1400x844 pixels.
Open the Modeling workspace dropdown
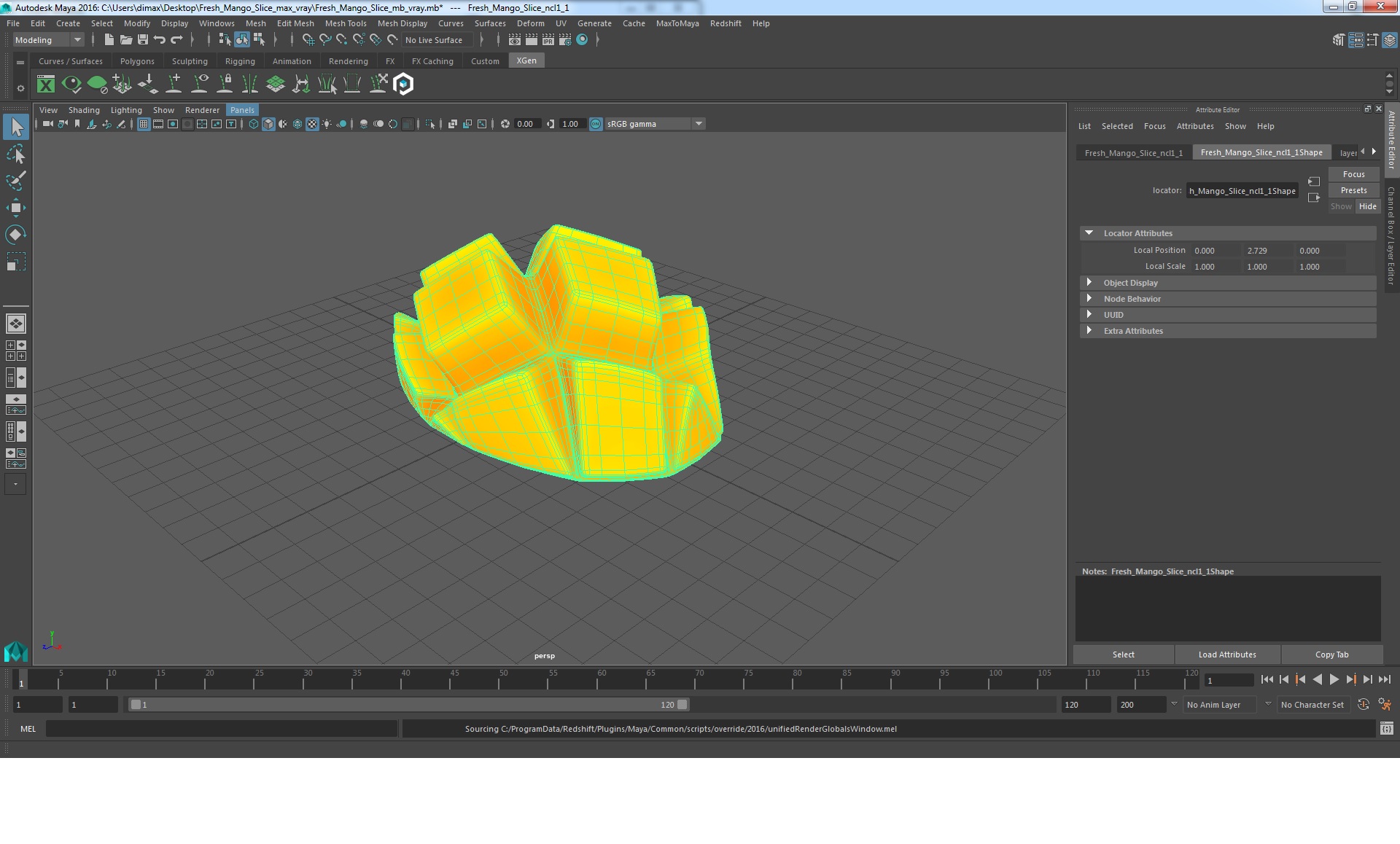pyautogui.click(x=48, y=40)
